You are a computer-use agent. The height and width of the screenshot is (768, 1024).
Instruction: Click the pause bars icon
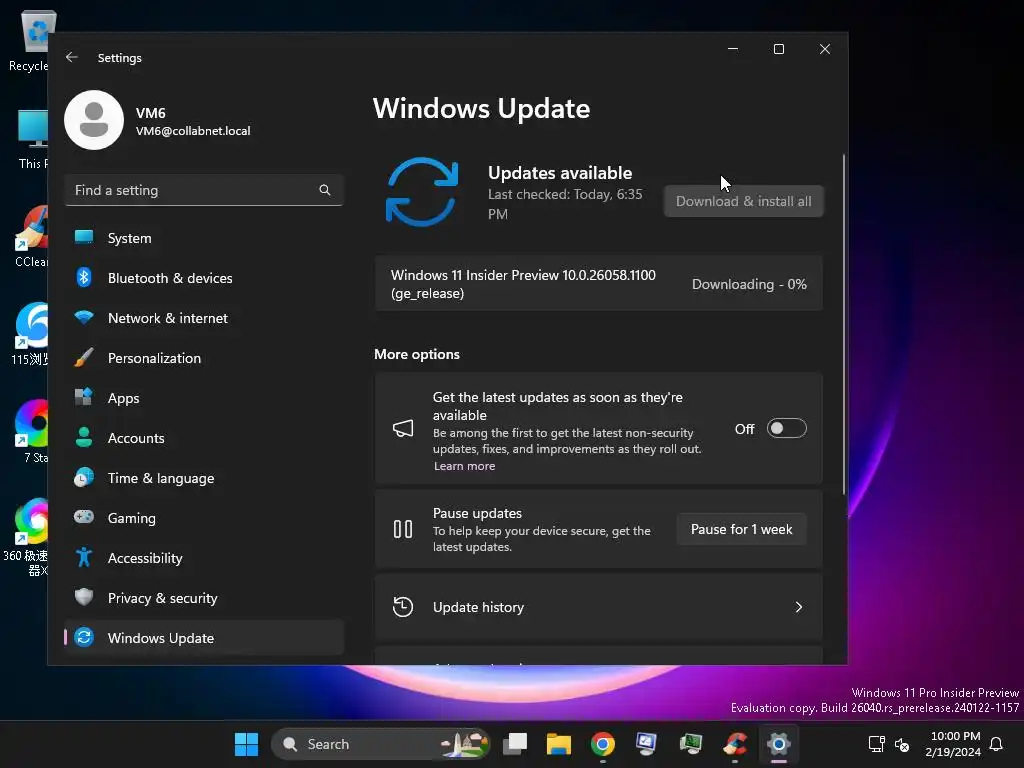coord(403,529)
